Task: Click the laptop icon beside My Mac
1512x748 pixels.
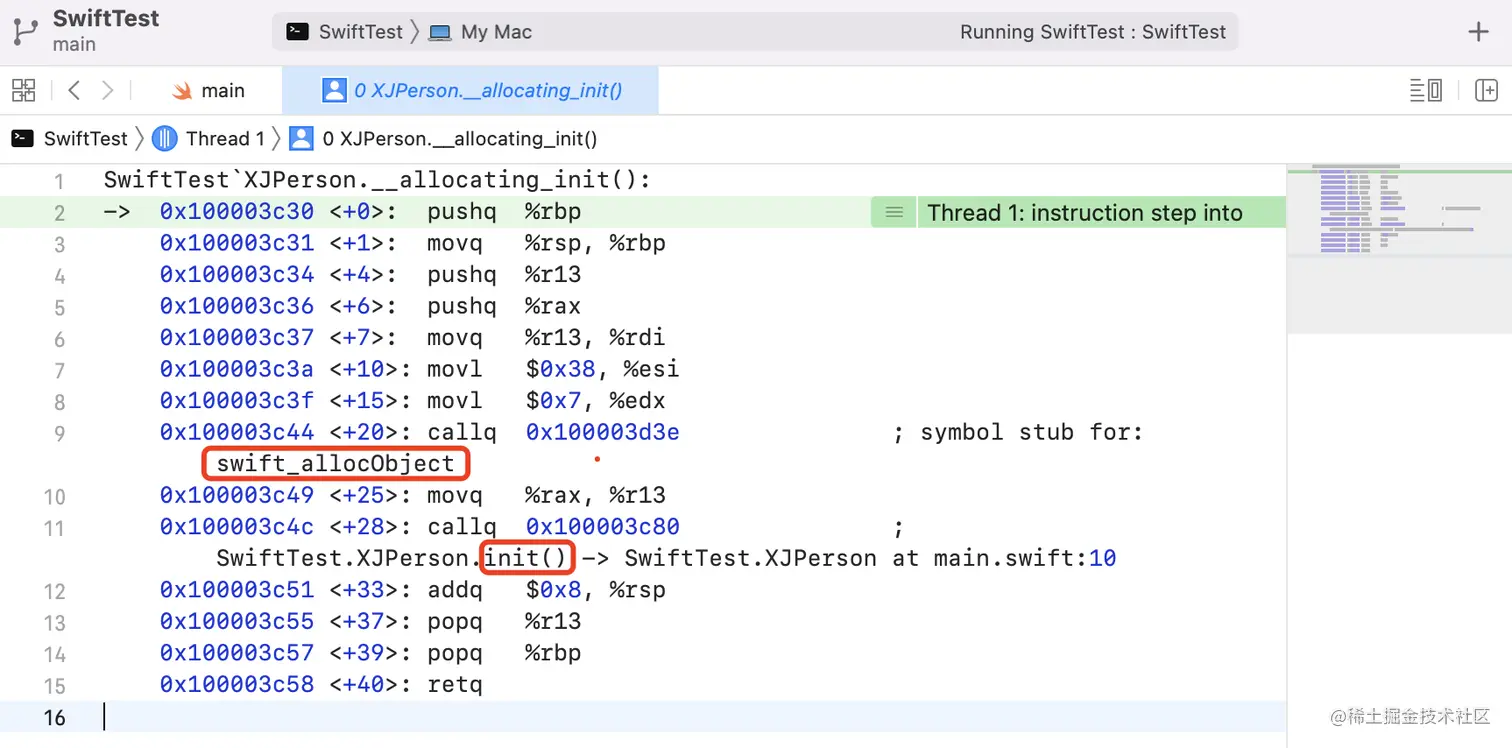Action: [x=440, y=32]
